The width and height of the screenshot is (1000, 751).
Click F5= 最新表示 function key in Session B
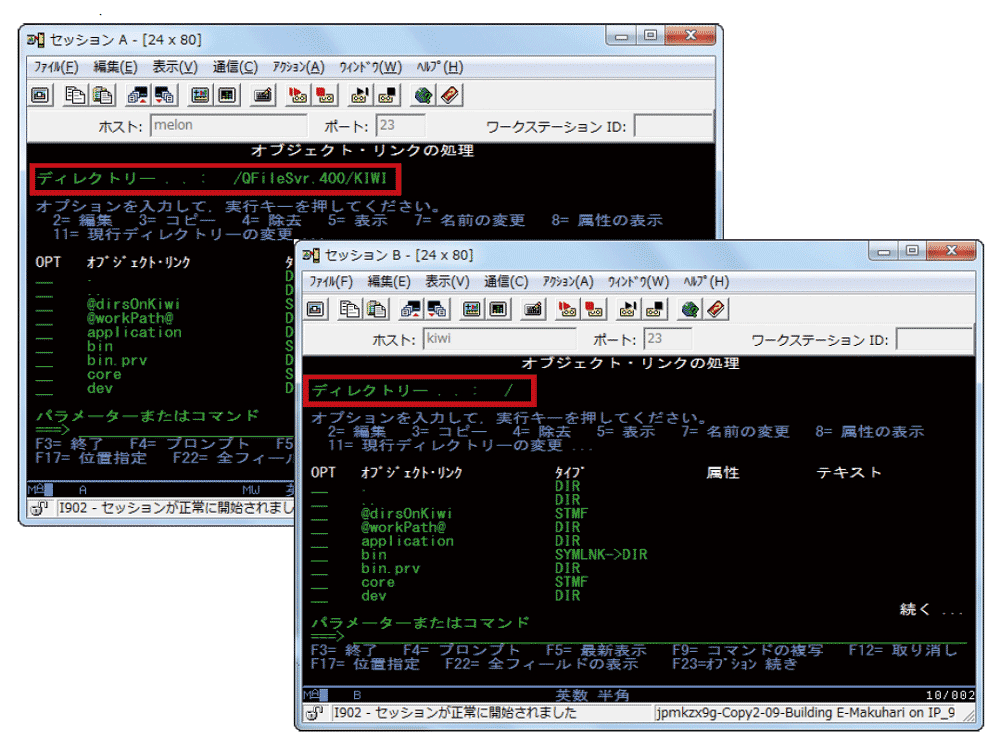(x=596, y=650)
